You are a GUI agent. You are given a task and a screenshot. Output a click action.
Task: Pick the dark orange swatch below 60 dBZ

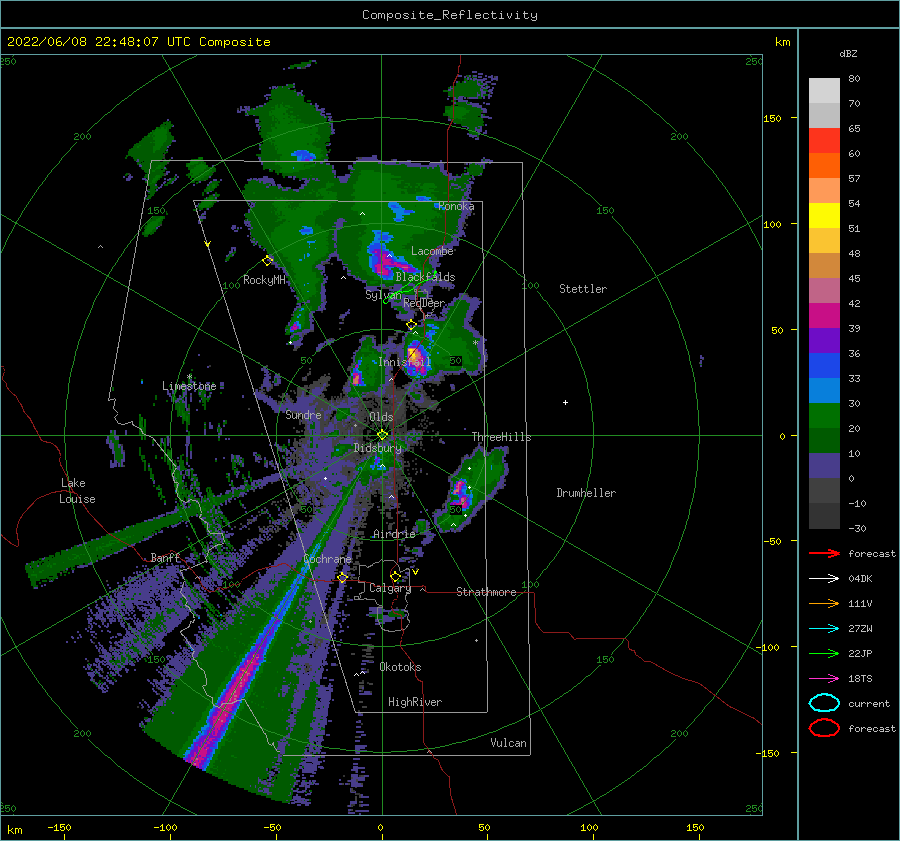click(x=824, y=166)
